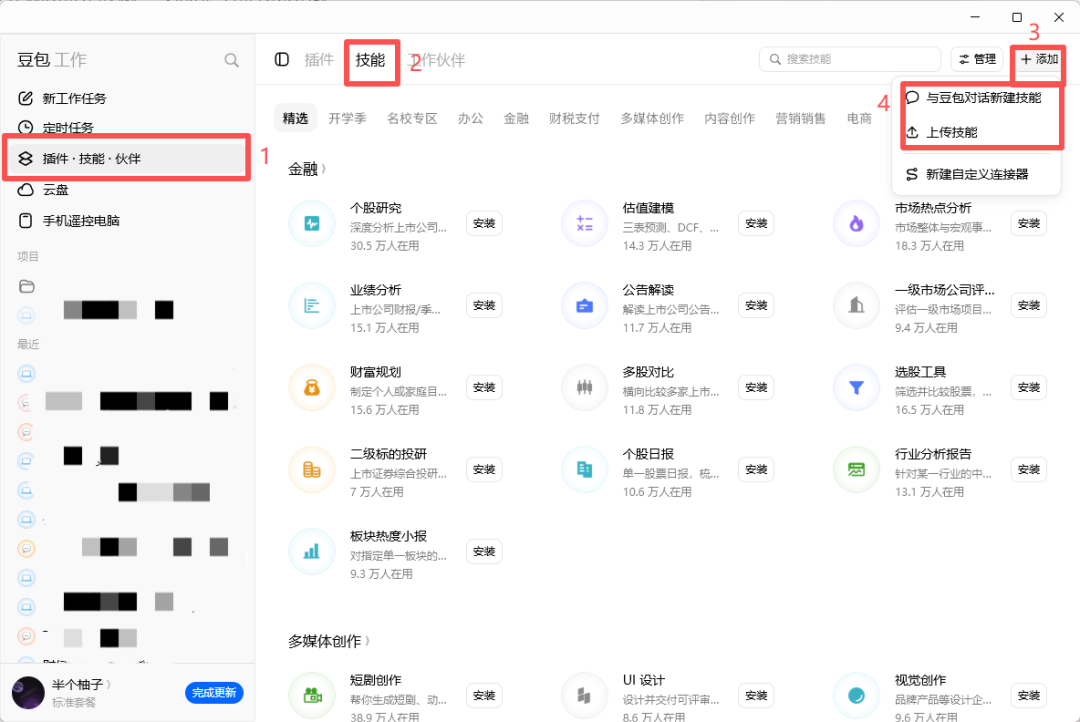Select the 营销销售 category tab

pos(800,118)
